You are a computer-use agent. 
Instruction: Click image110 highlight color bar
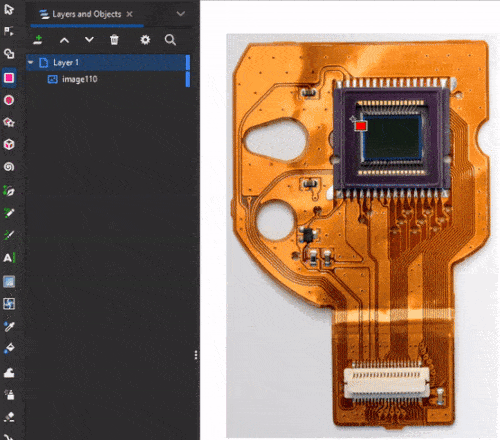[188, 79]
